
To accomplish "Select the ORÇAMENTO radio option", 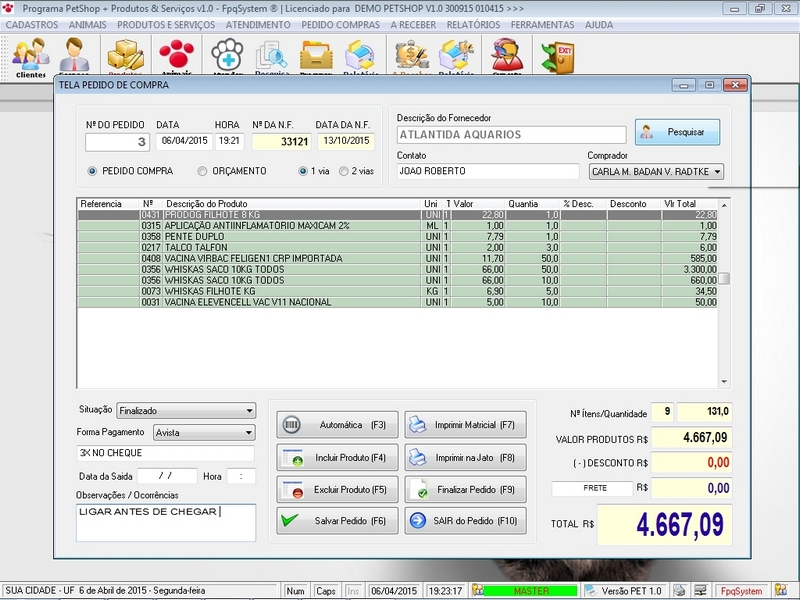I will [203, 171].
